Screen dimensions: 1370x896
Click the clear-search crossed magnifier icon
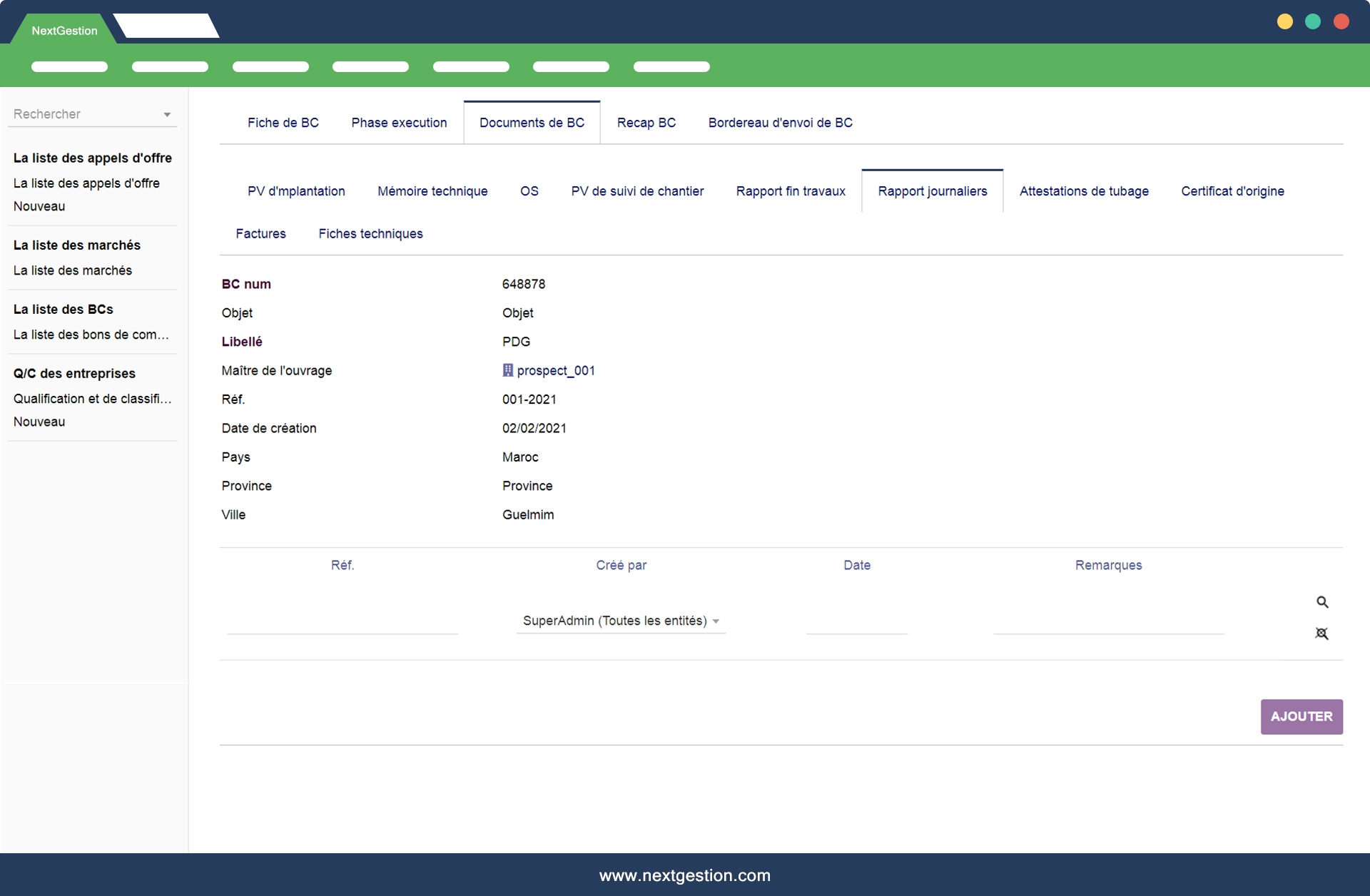point(1321,633)
